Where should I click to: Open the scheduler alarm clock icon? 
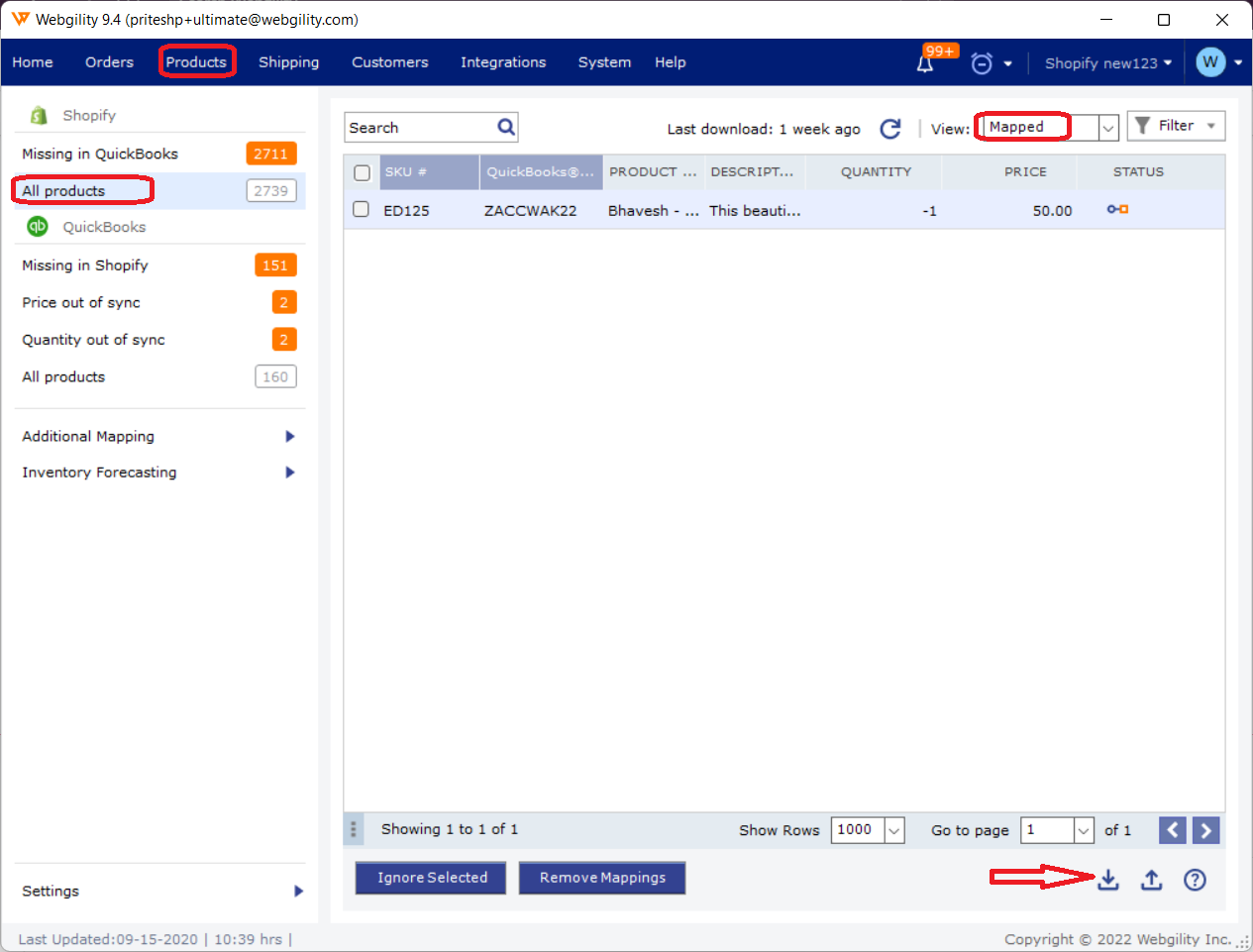click(982, 63)
